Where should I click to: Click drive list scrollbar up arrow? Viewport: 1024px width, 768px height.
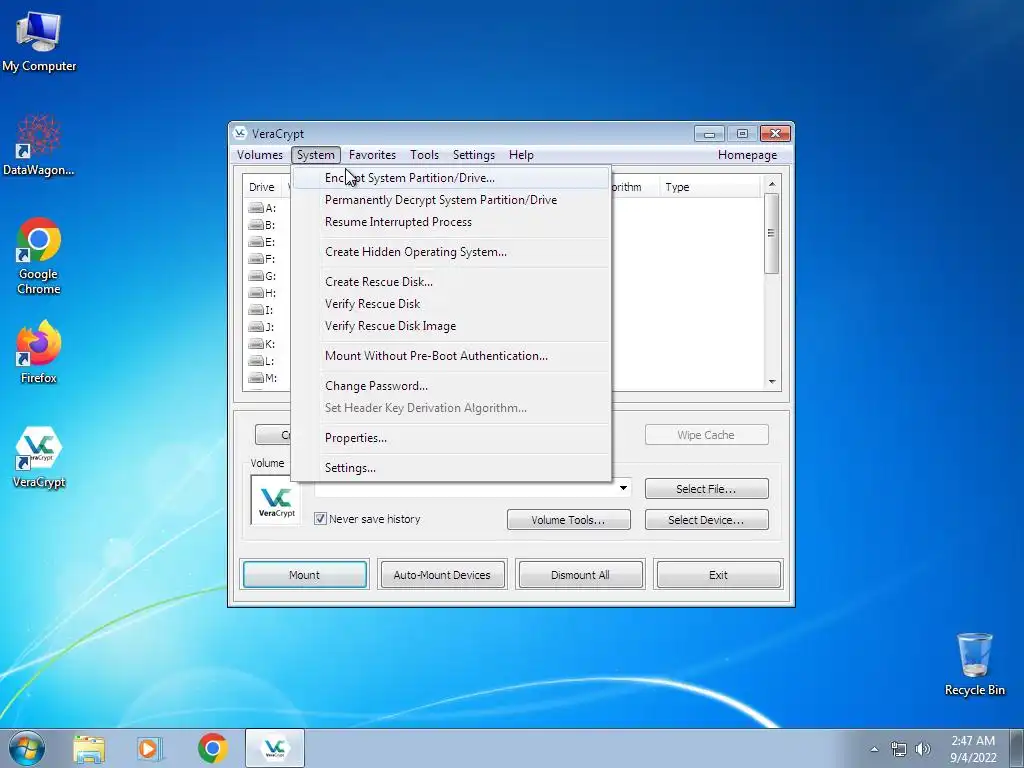click(x=772, y=184)
